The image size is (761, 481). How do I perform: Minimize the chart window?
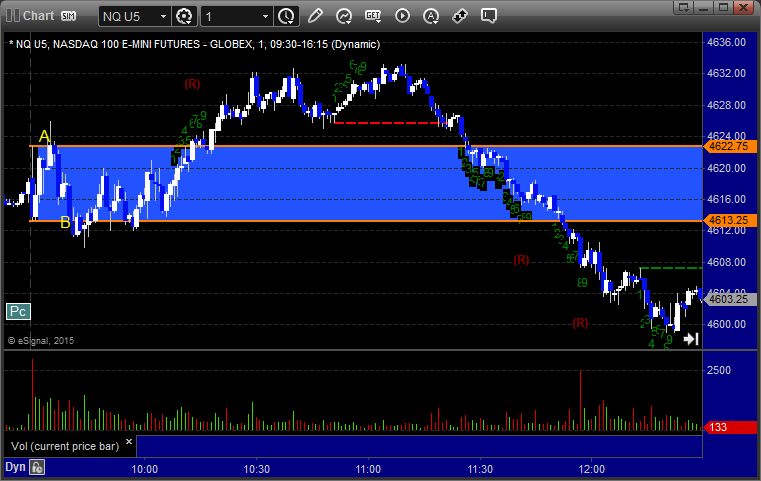[704, 7]
